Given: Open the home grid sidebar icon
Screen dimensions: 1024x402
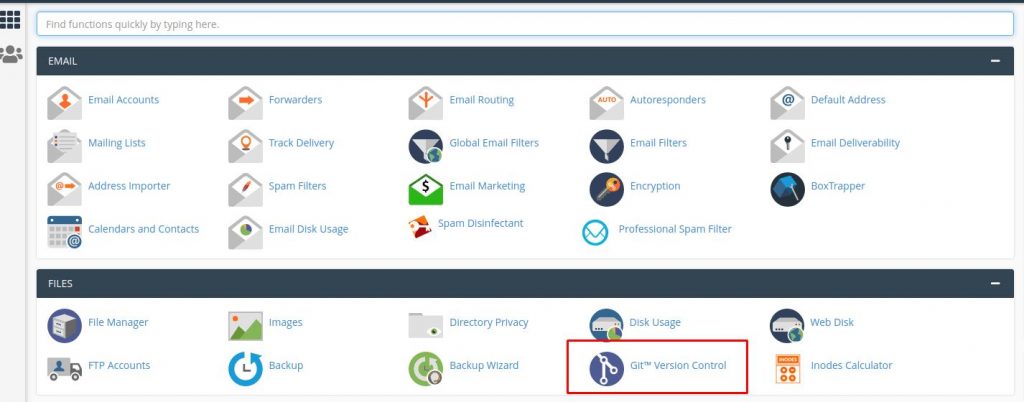Looking at the screenshot, I should pos(11,18).
